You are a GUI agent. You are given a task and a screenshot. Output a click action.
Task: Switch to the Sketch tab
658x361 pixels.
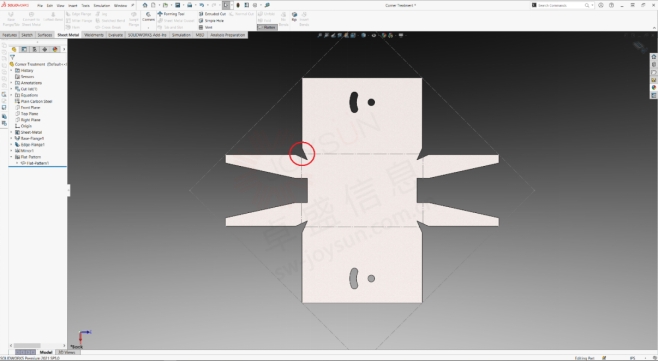tap(27, 35)
